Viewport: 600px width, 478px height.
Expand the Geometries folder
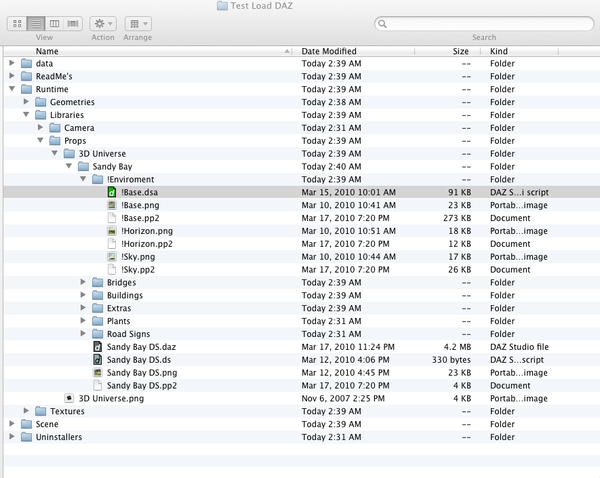click(26, 101)
